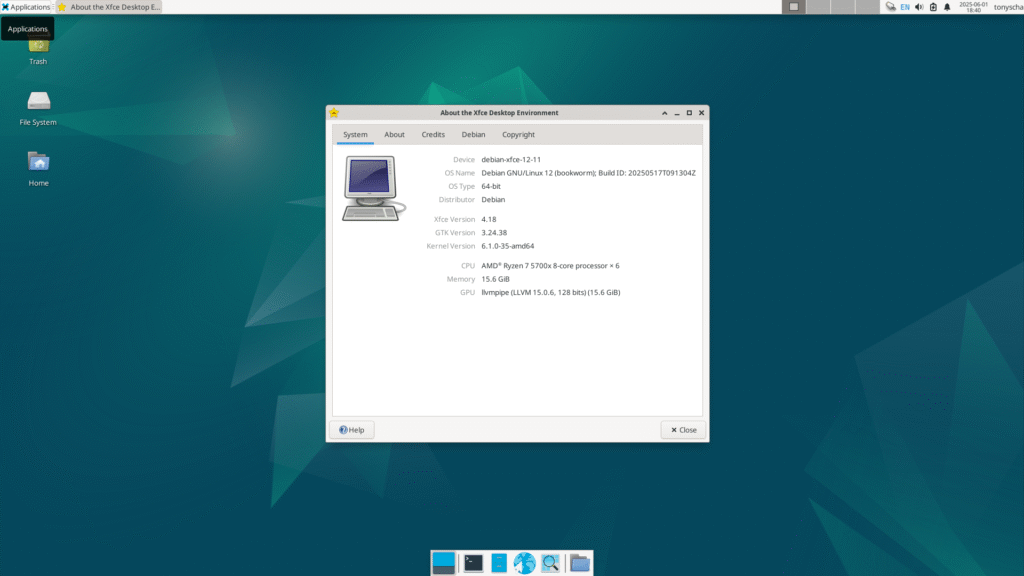Image resolution: width=1024 pixels, height=576 pixels.
Task: Launch Terminal from the dock
Action: 473,563
